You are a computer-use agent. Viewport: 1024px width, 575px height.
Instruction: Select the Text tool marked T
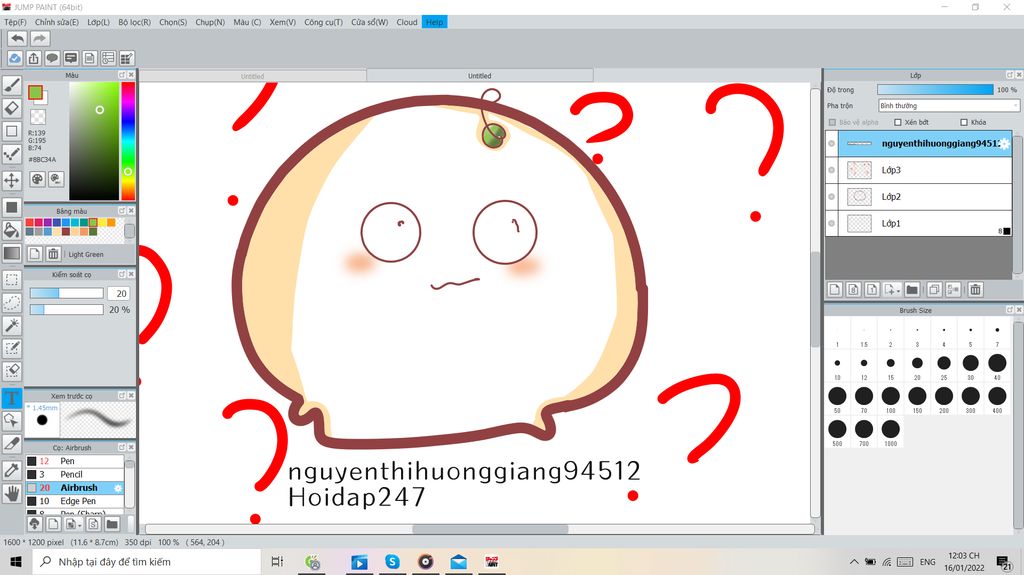[x=12, y=398]
